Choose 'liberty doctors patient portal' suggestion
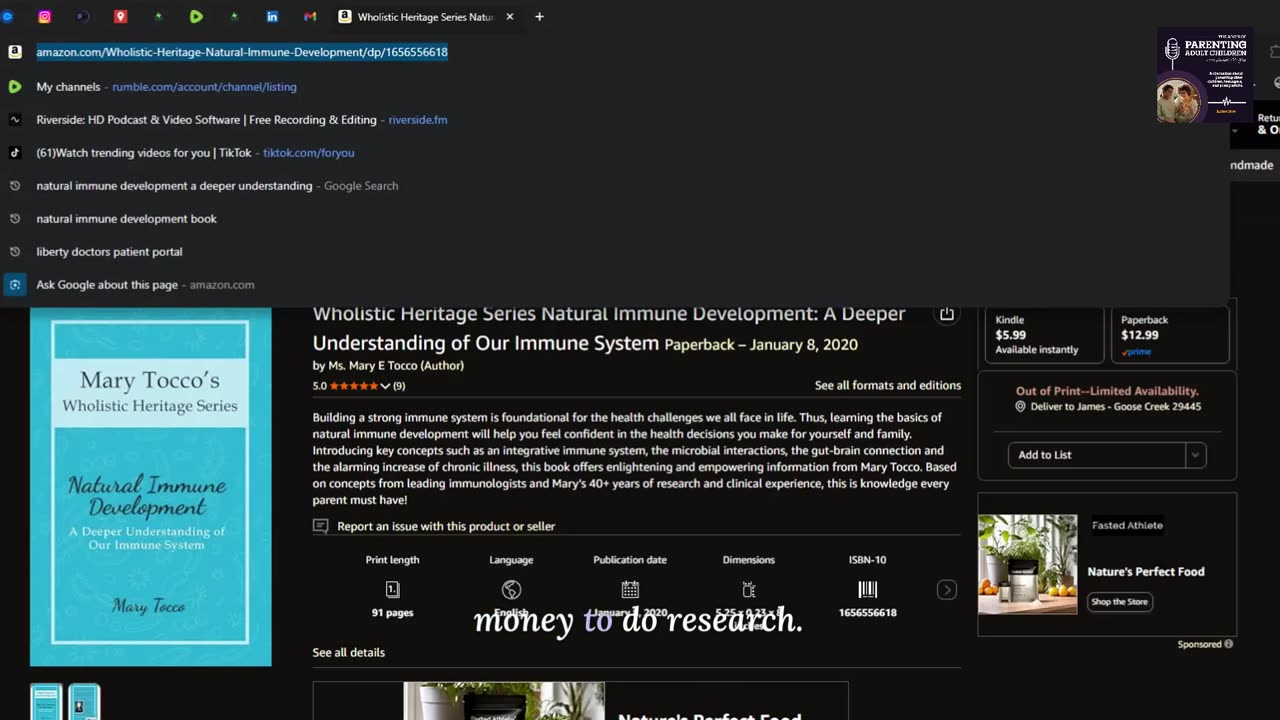This screenshot has width=1280, height=720. pyautogui.click(x=614, y=252)
